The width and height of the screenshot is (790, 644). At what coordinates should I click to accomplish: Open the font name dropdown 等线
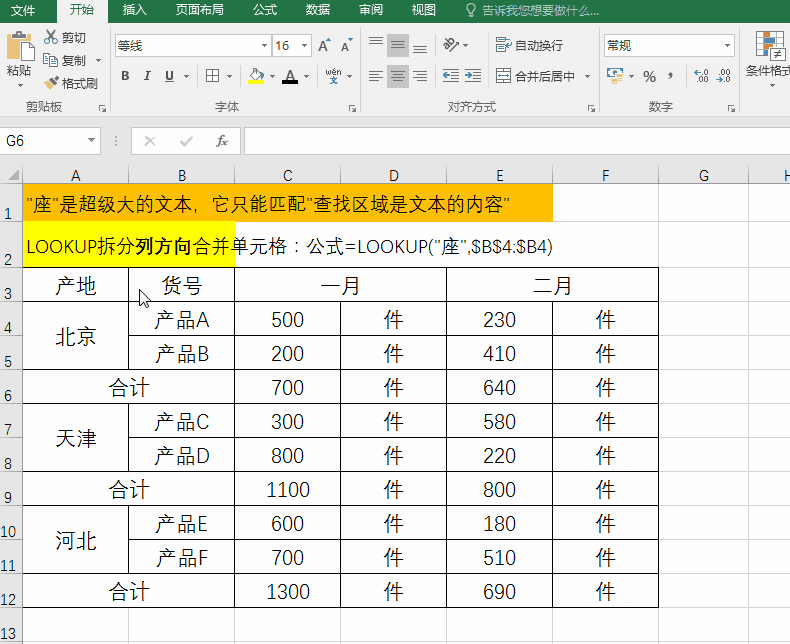[264, 46]
